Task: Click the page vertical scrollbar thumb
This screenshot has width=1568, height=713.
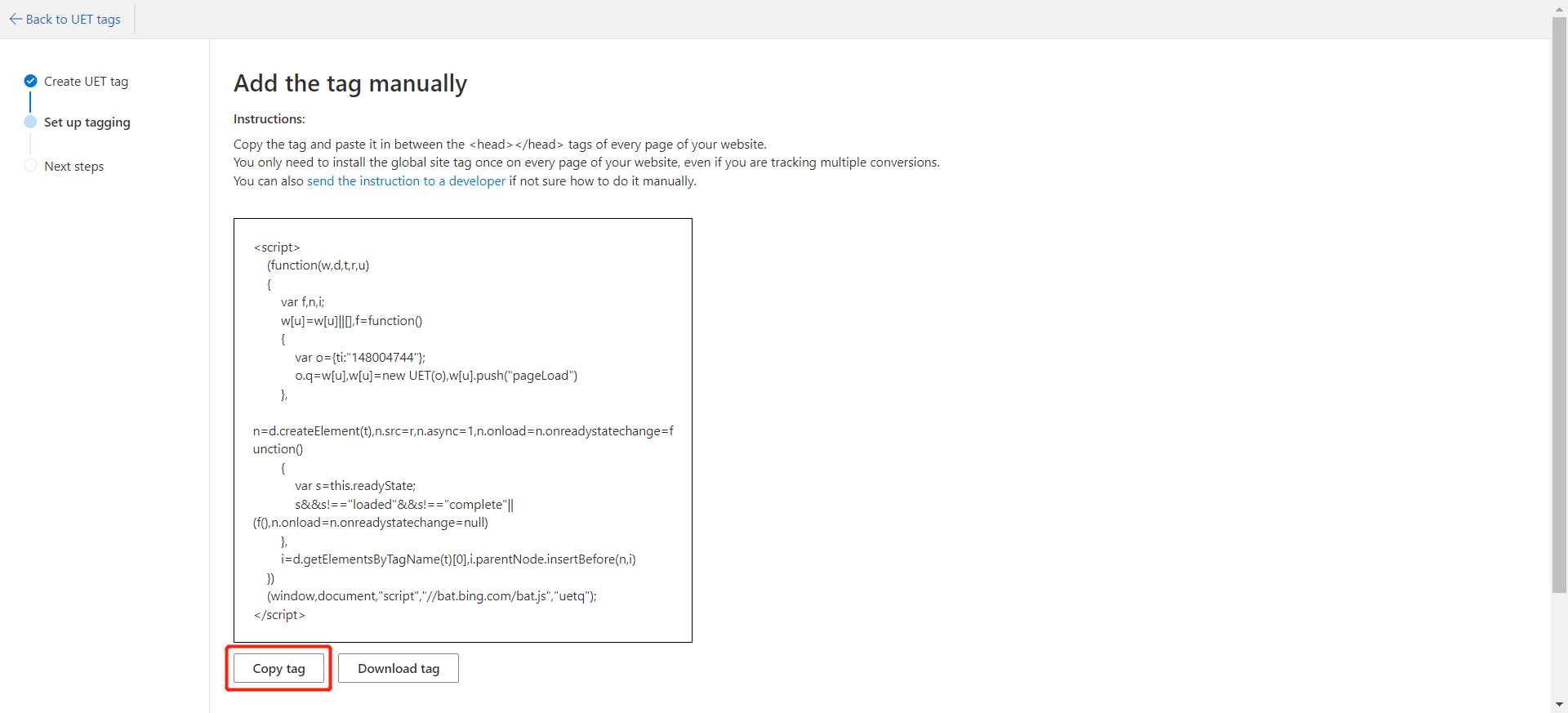Action: click(x=1559, y=305)
